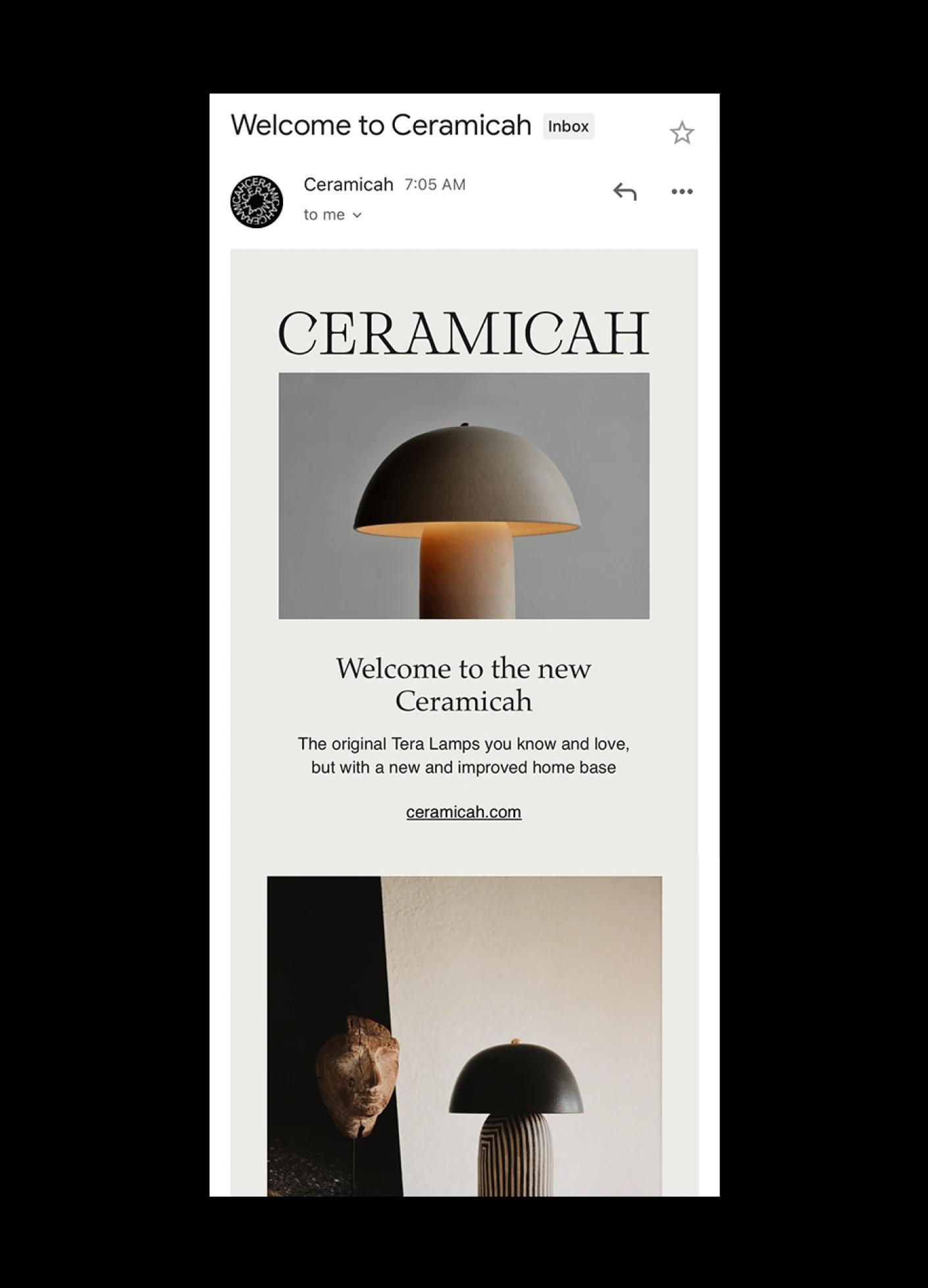Click the 'Welcome to the new Ceramicah' heading
928x1288 pixels.
[x=464, y=685]
